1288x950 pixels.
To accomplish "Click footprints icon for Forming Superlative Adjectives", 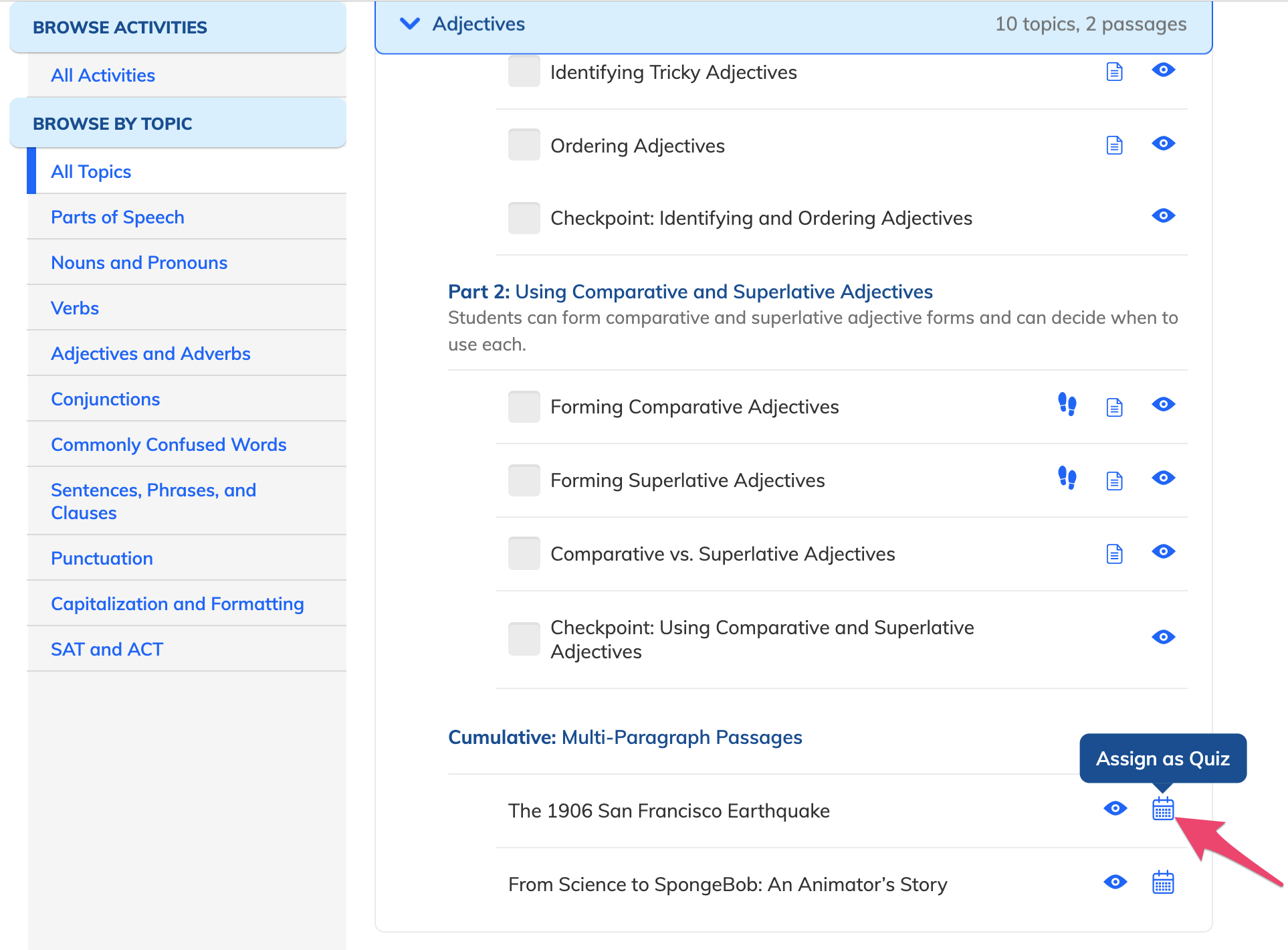I will tap(1067, 478).
